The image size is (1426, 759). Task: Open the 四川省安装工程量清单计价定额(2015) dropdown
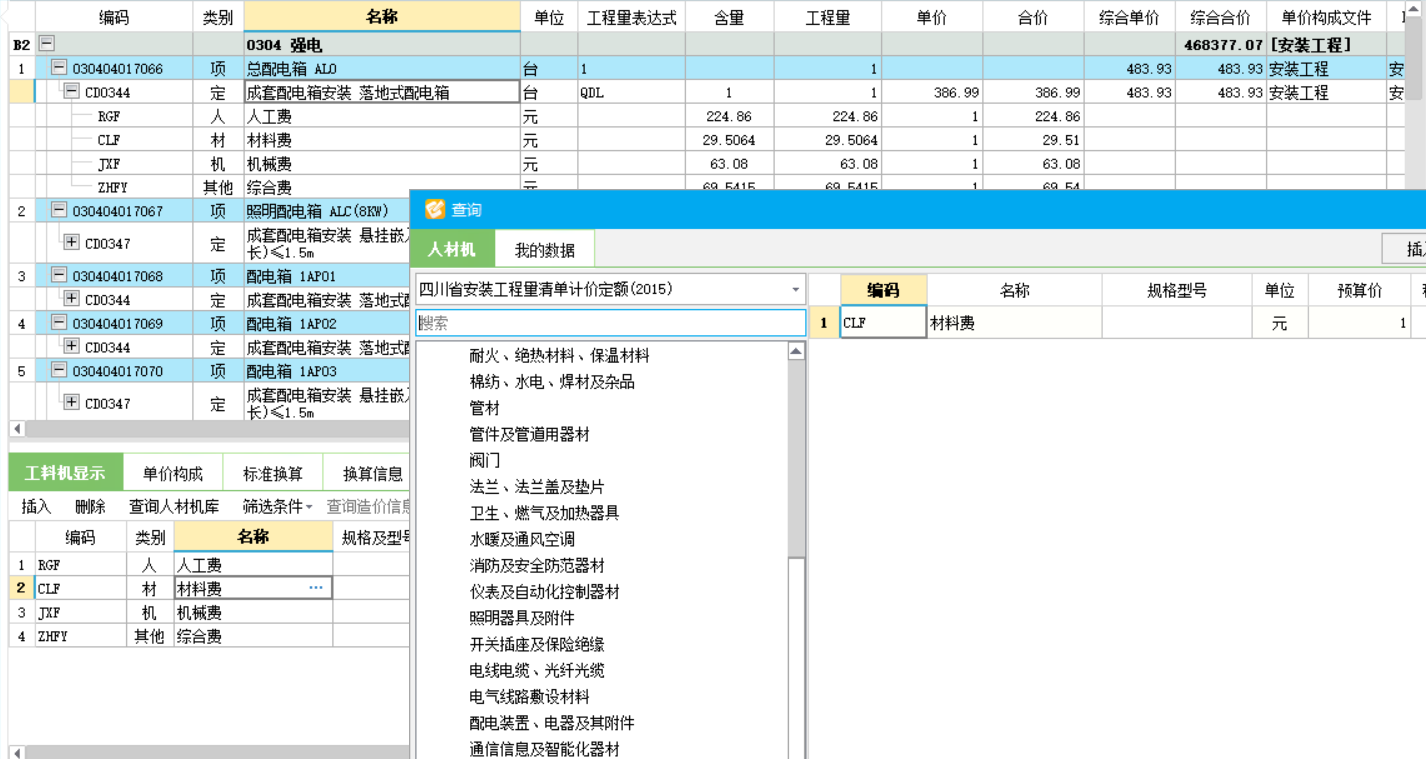point(796,290)
